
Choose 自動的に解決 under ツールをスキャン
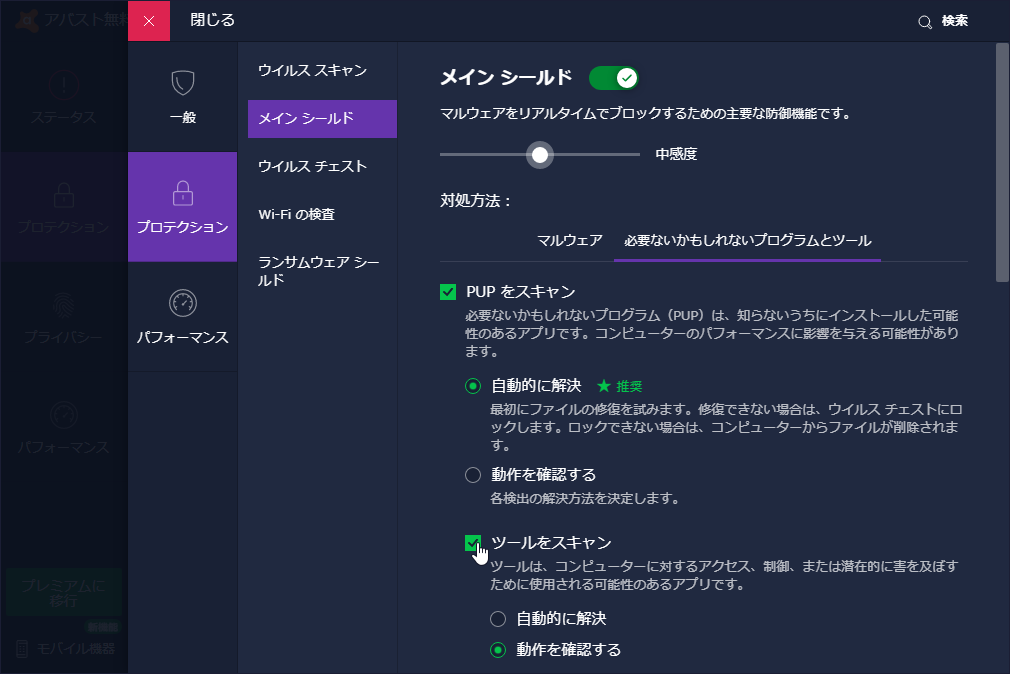coord(496,618)
